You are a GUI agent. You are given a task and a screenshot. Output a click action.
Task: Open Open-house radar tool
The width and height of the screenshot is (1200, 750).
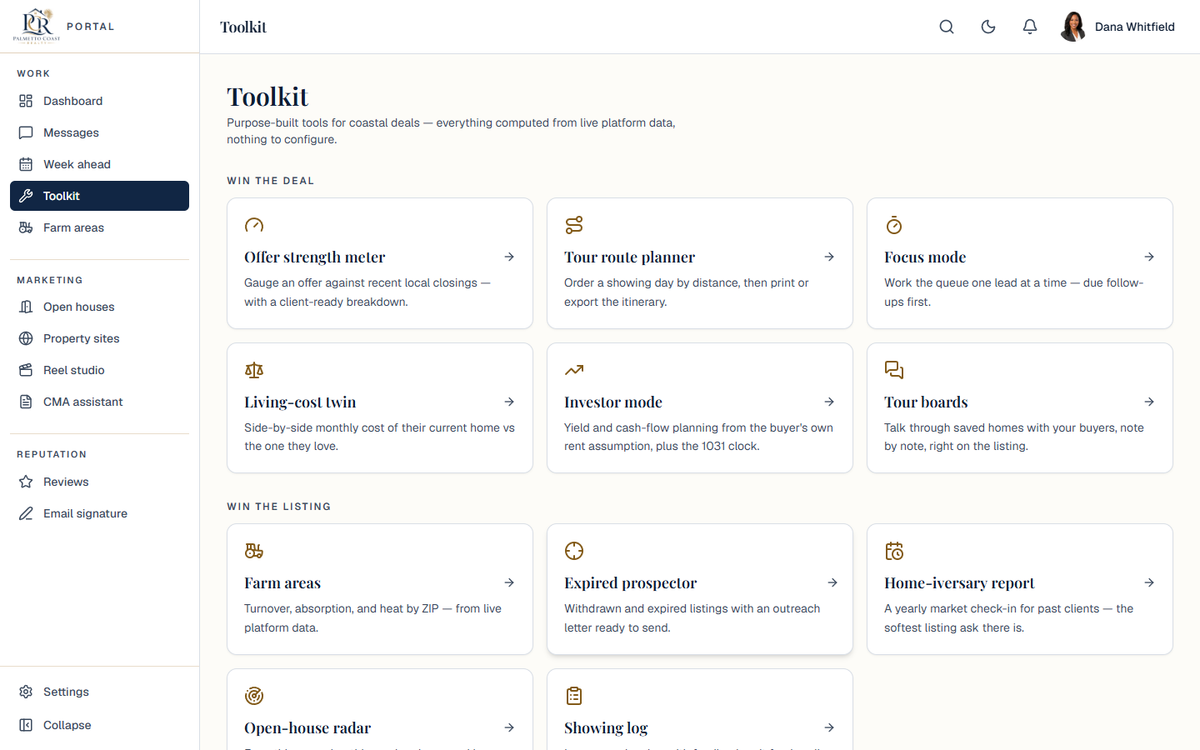(380, 709)
